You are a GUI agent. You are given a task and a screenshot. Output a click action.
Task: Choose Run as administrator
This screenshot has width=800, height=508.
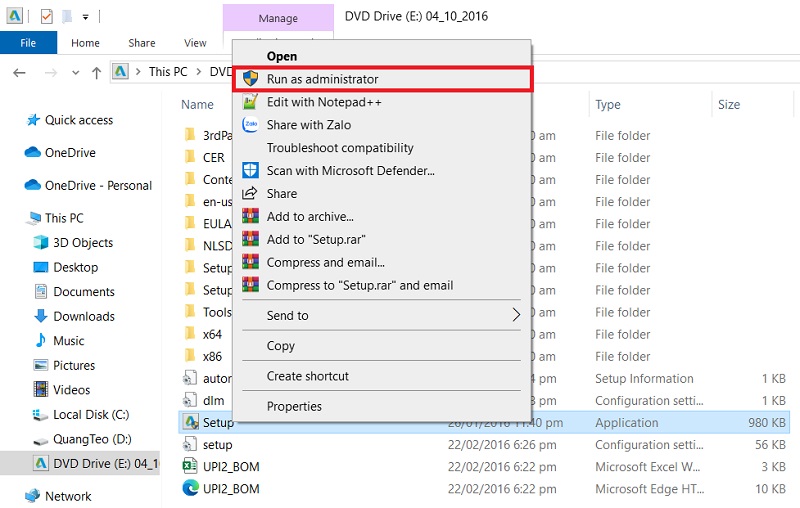pos(383,79)
